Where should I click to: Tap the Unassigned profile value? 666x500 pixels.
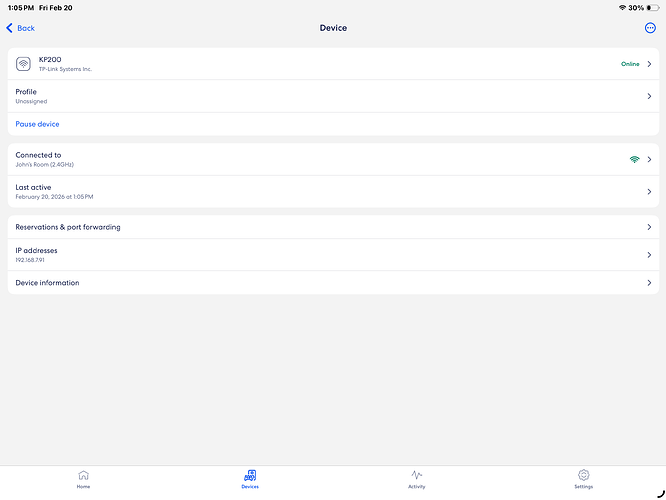click(31, 101)
